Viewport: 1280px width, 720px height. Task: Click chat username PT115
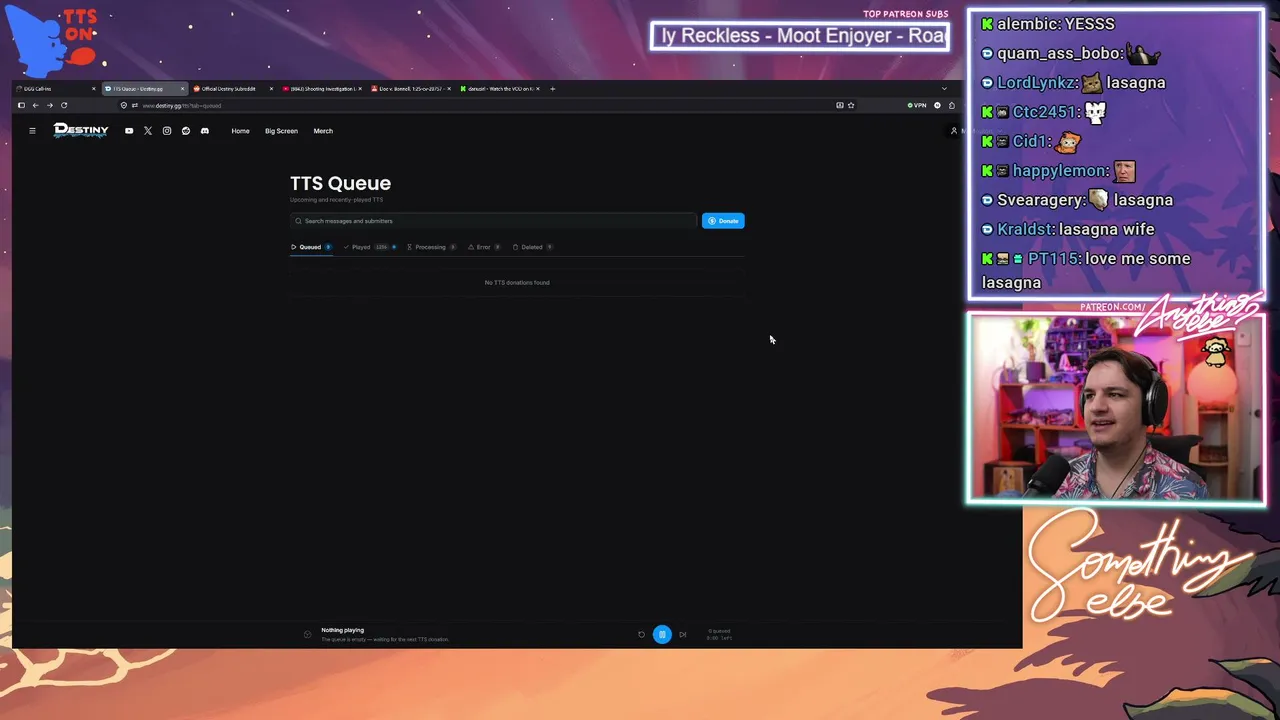coord(1053,259)
